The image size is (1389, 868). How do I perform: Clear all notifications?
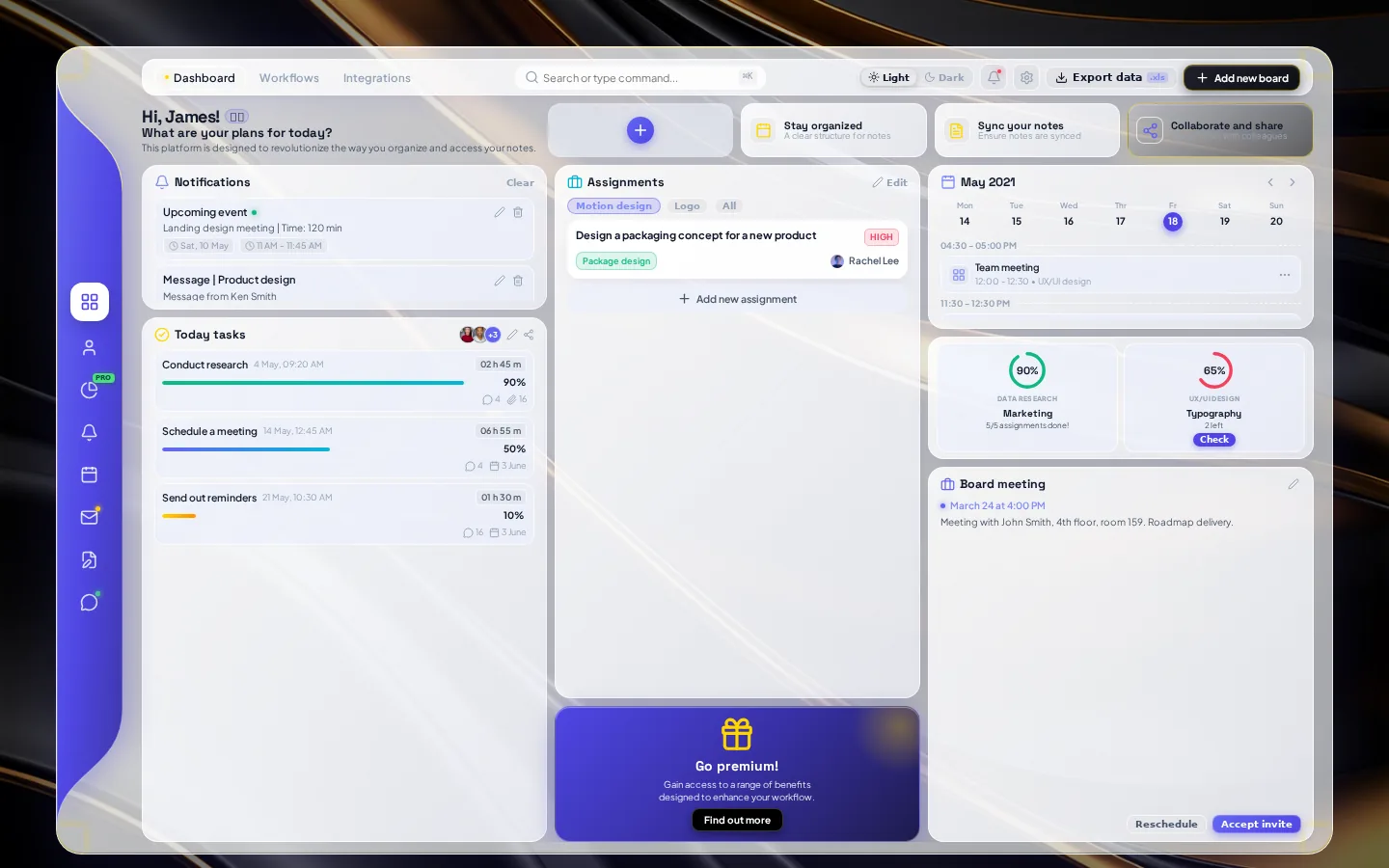pos(520,183)
